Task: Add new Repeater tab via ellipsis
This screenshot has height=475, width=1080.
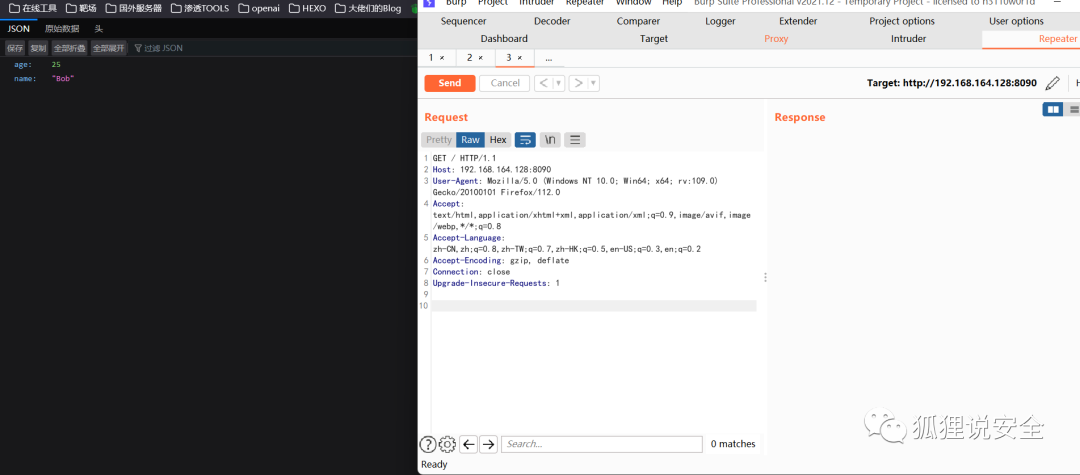Action: pyautogui.click(x=549, y=58)
